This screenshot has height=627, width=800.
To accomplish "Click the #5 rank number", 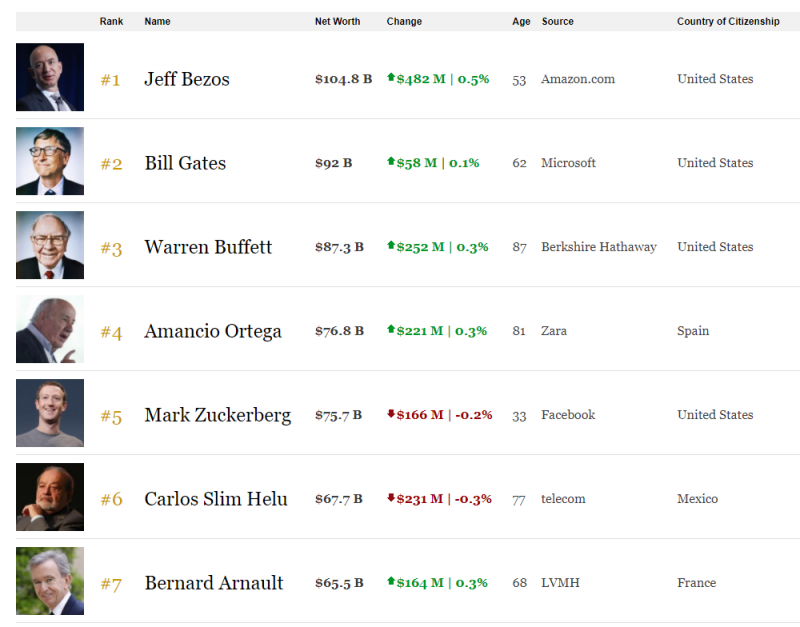I will point(111,416).
